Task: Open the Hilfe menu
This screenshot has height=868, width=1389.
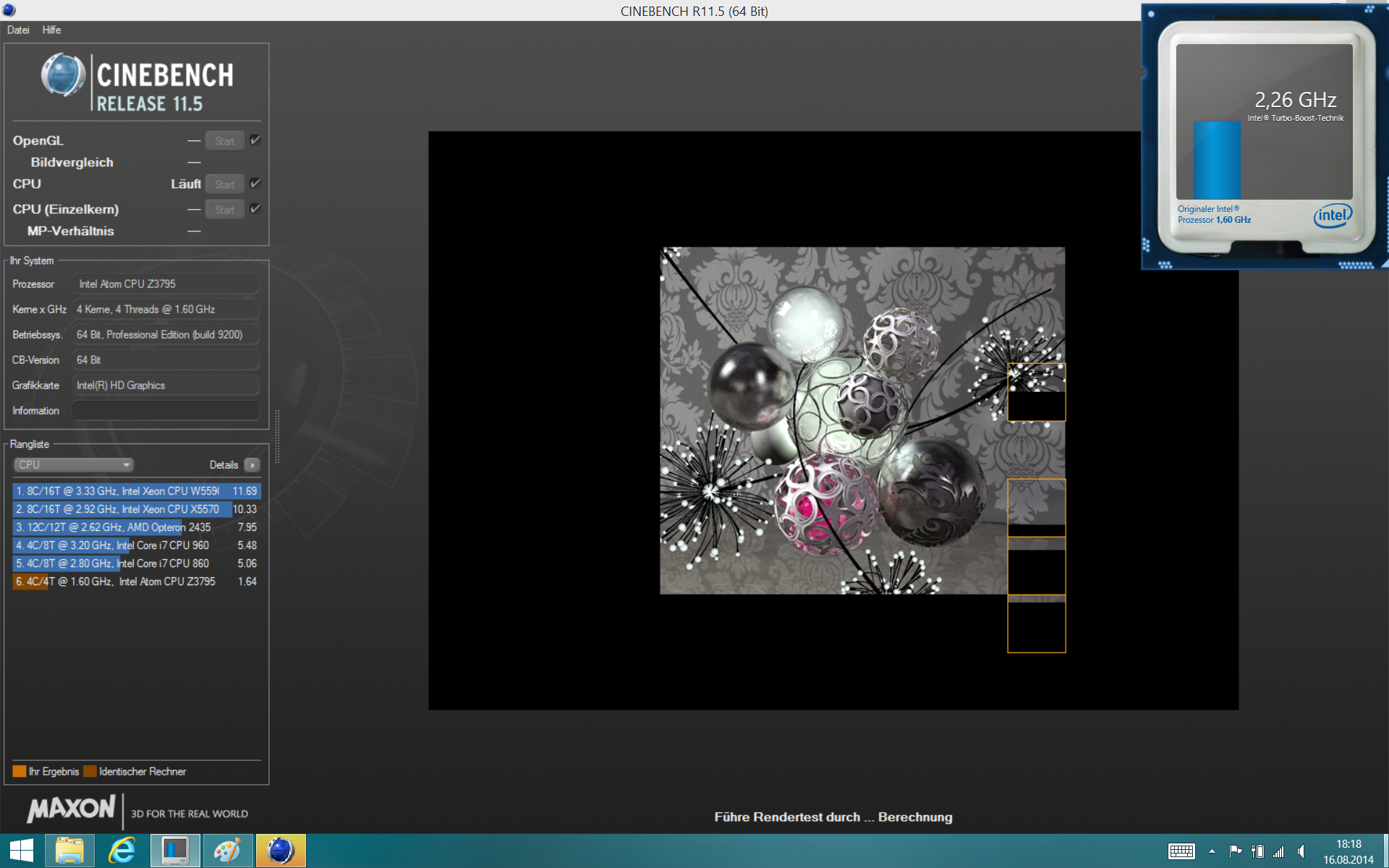Action: click(x=51, y=30)
